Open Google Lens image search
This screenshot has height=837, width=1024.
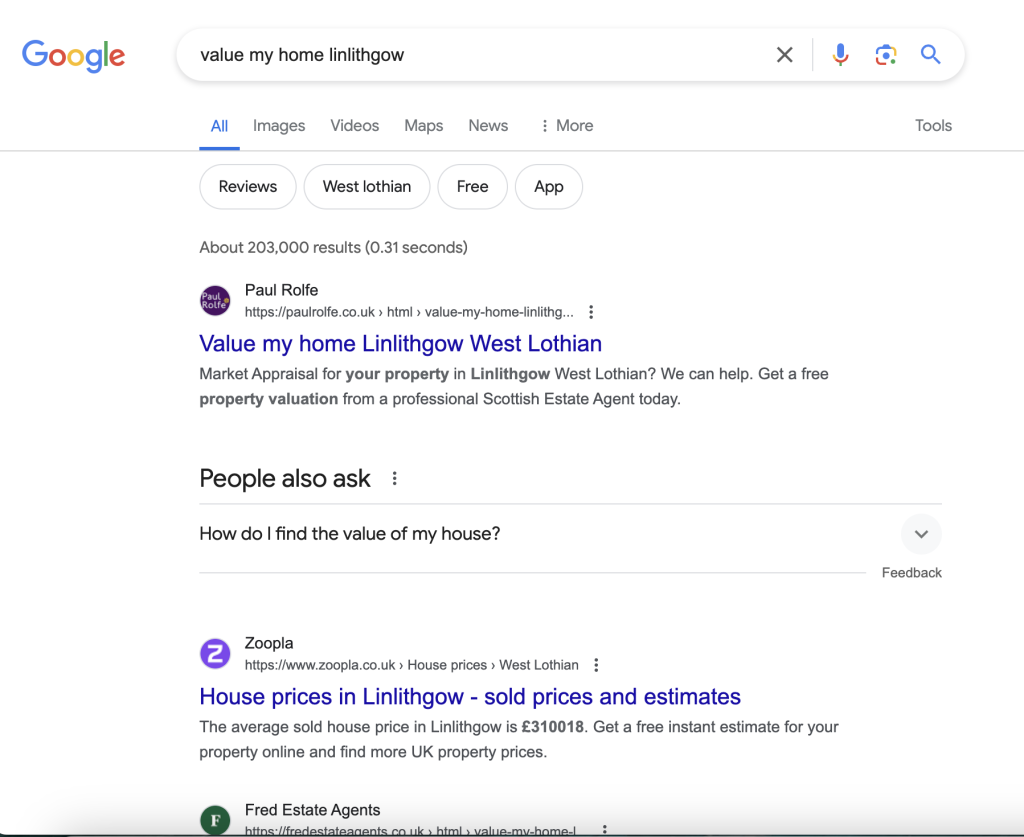885,55
